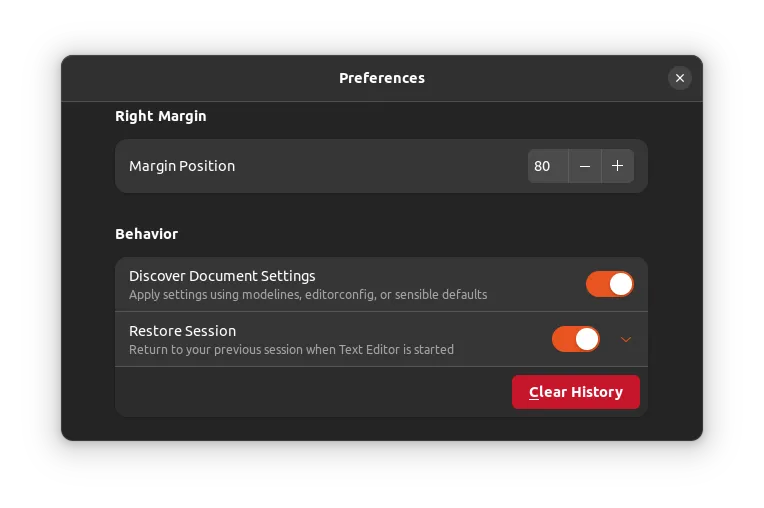Click "Return to your previous session" subtitle

point(291,350)
